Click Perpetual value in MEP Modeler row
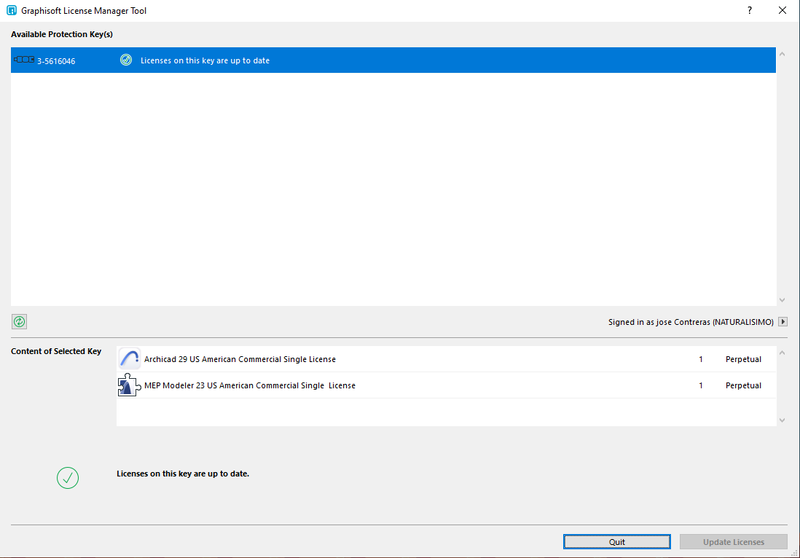The width and height of the screenshot is (800, 558). tap(743, 386)
